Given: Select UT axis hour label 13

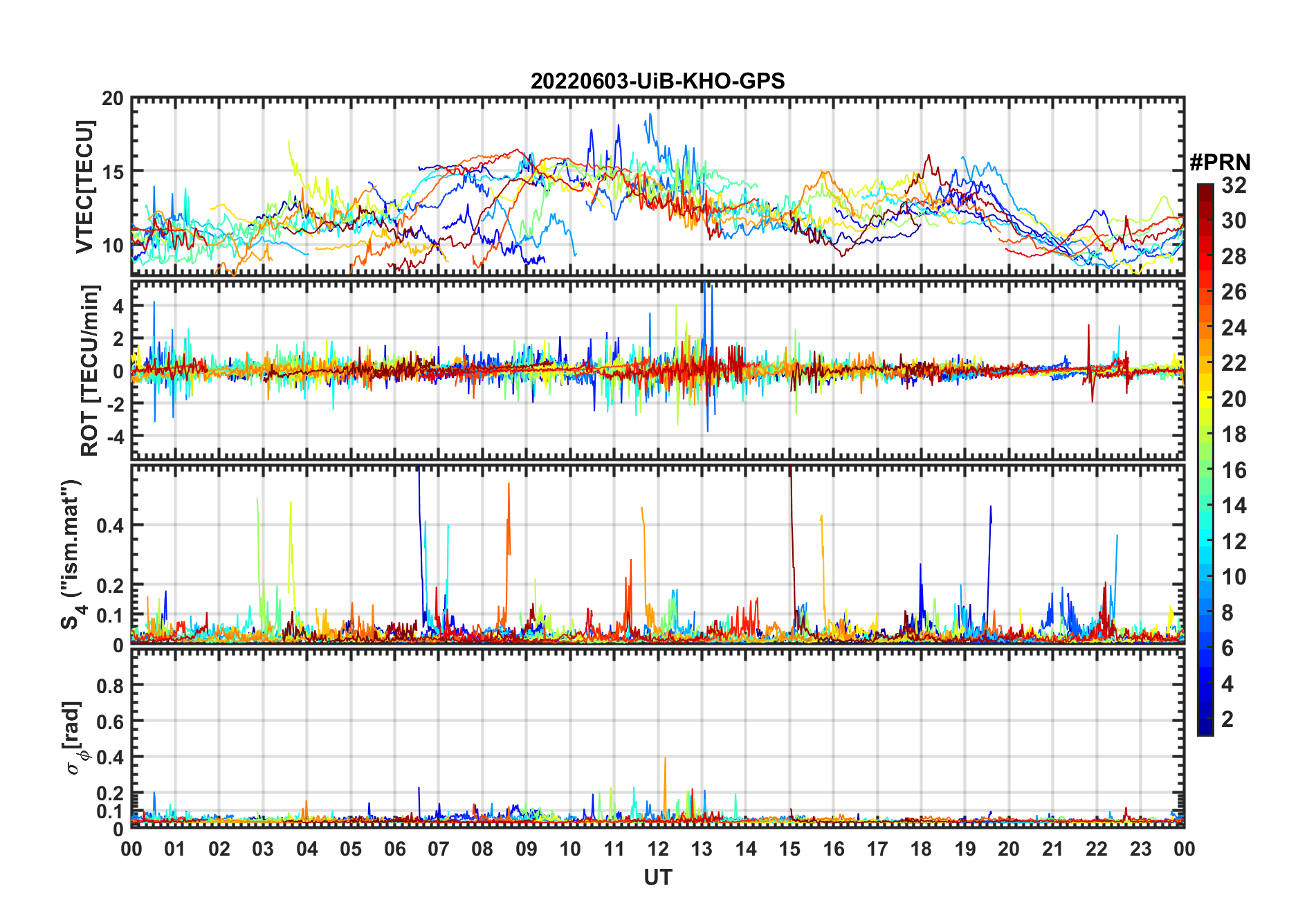Looking at the screenshot, I should (702, 849).
